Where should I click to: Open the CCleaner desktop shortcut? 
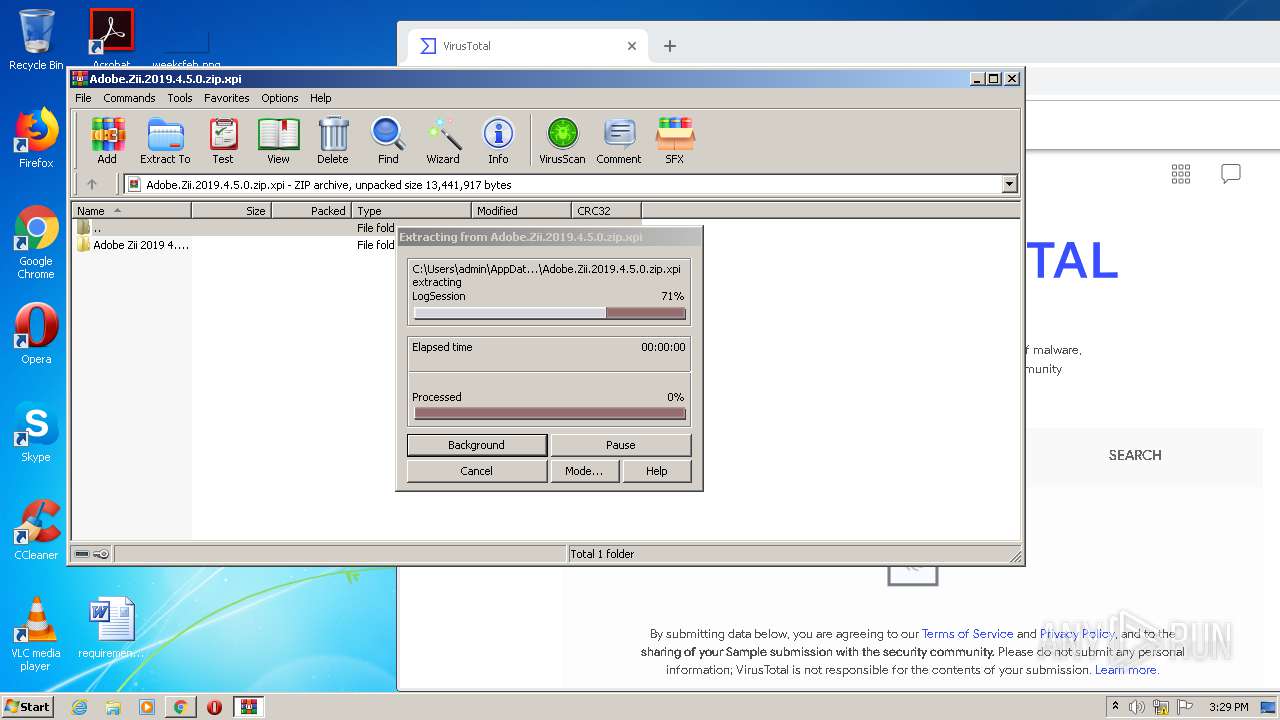pyautogui.click(x=36, y=530)
